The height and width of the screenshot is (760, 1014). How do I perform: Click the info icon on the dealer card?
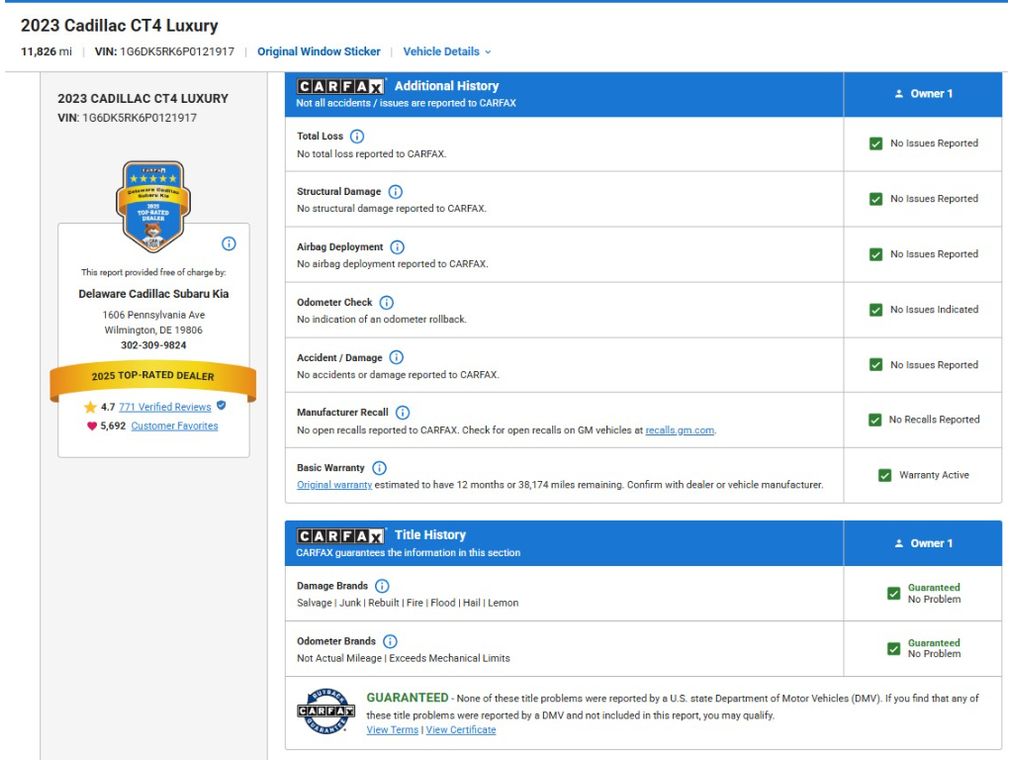tap(229, 244)
